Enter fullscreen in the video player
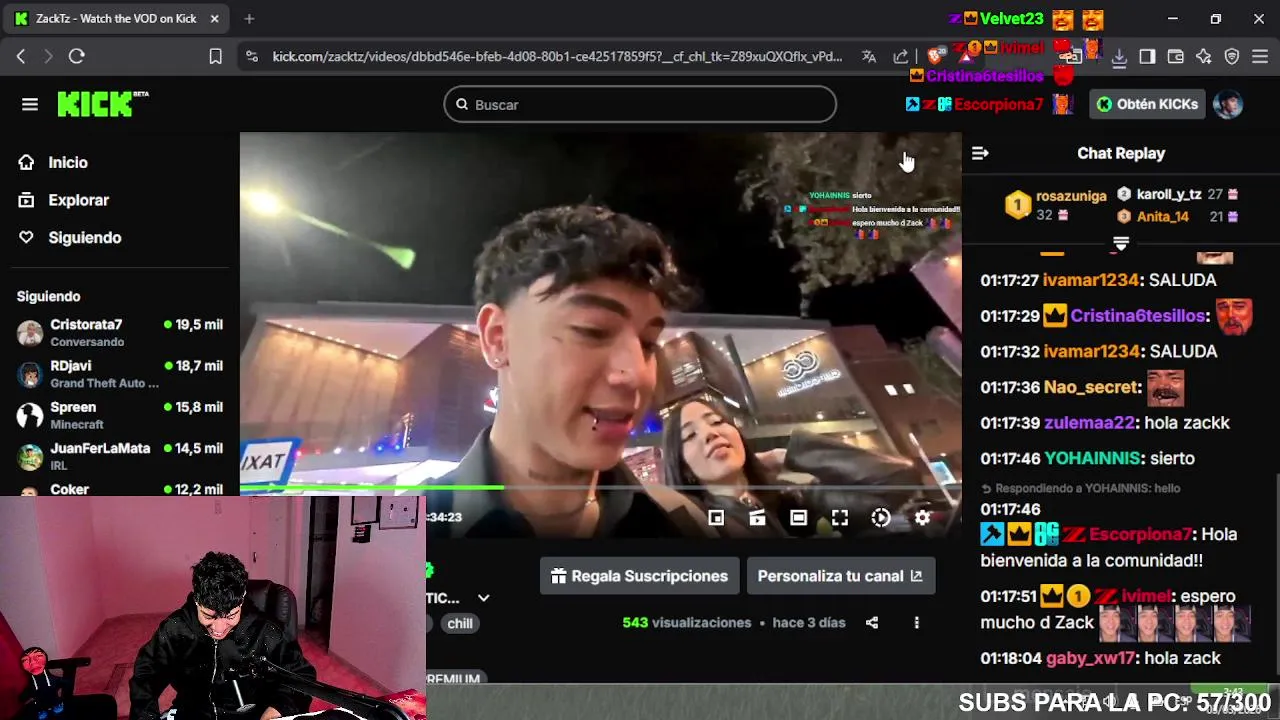 pos(840,517)
